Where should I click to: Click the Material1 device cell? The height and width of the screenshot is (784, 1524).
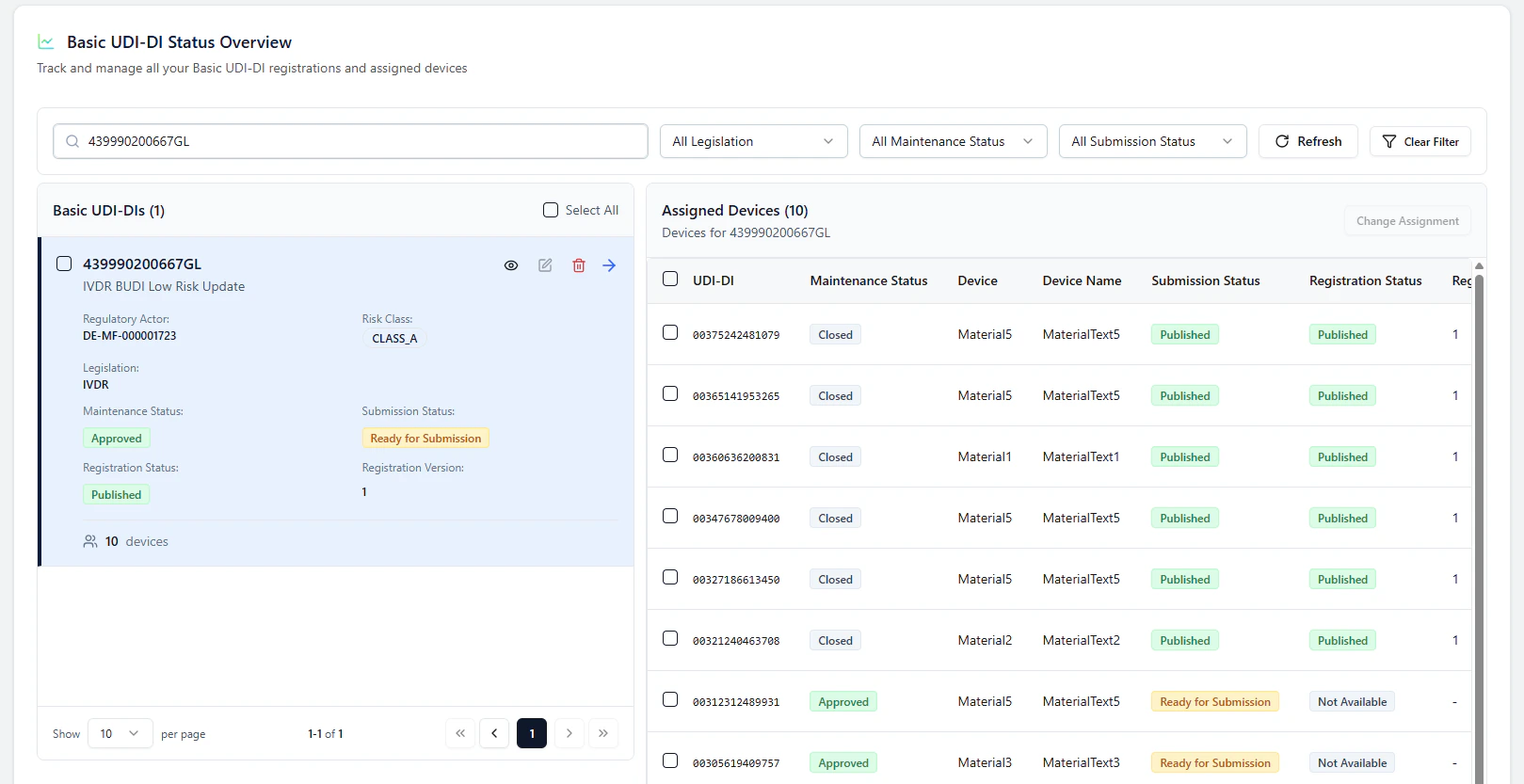coord(985,456)
